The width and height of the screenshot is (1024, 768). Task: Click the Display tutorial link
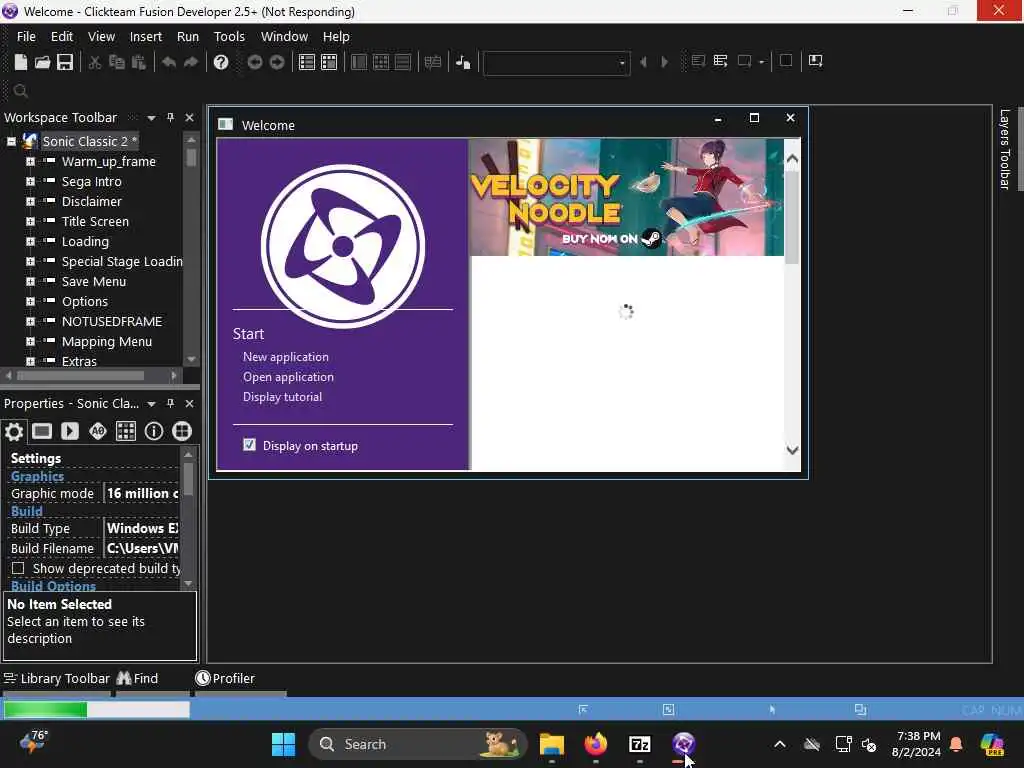click(x=282, y=397)
